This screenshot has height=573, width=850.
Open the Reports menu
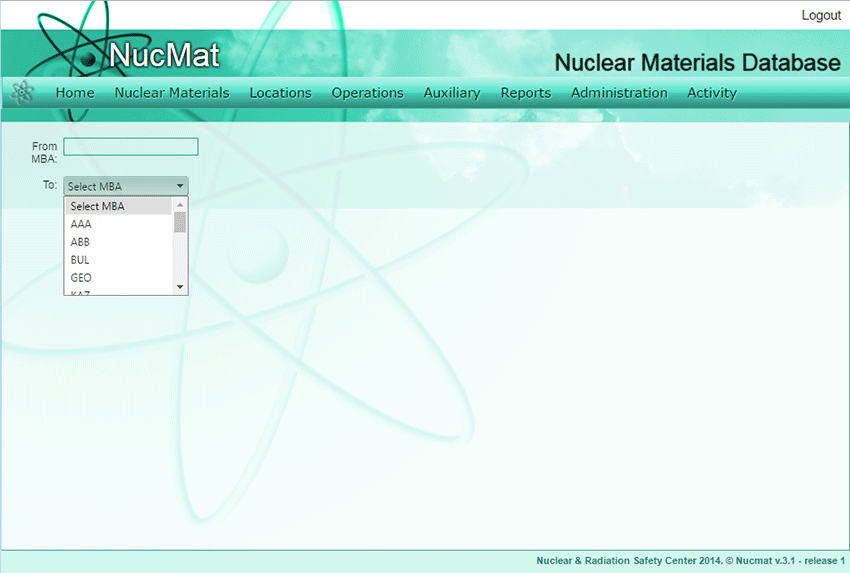tap(526, 93)
